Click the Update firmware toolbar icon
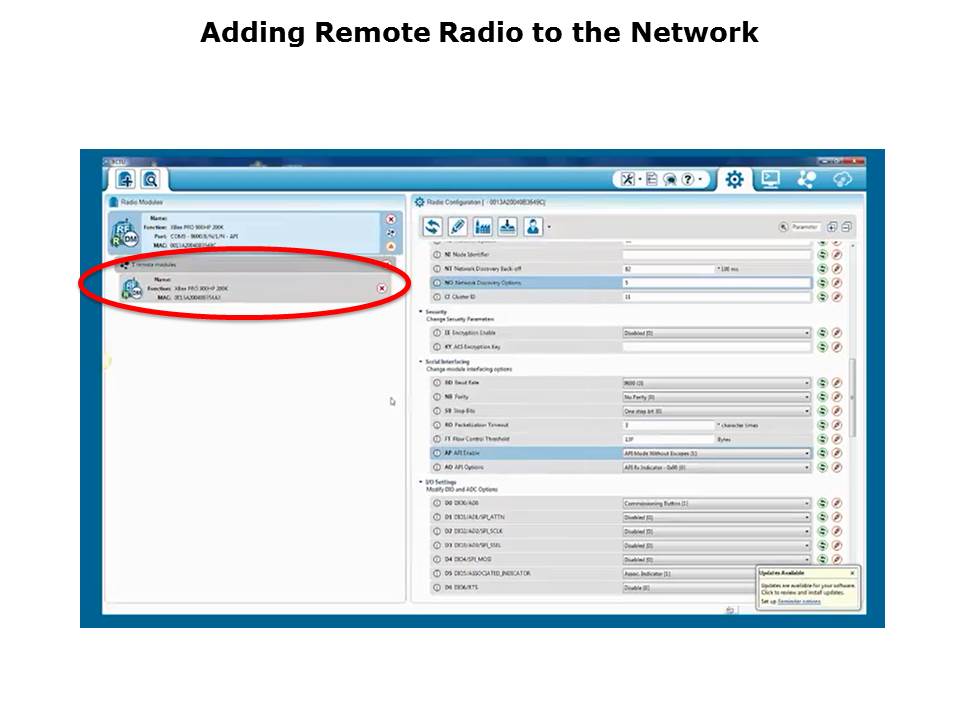960x720 pixels. pos(508,227)
